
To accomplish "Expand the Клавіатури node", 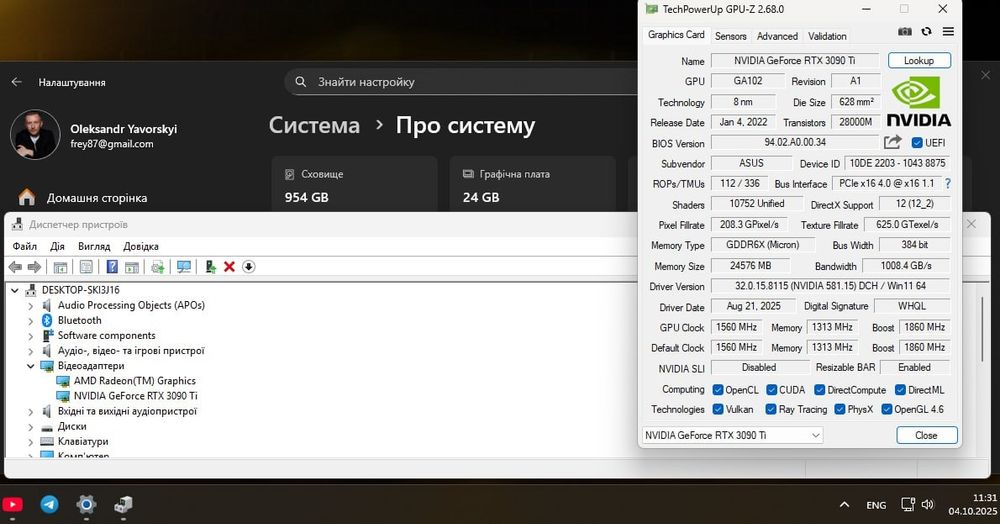I will point(31,442).
